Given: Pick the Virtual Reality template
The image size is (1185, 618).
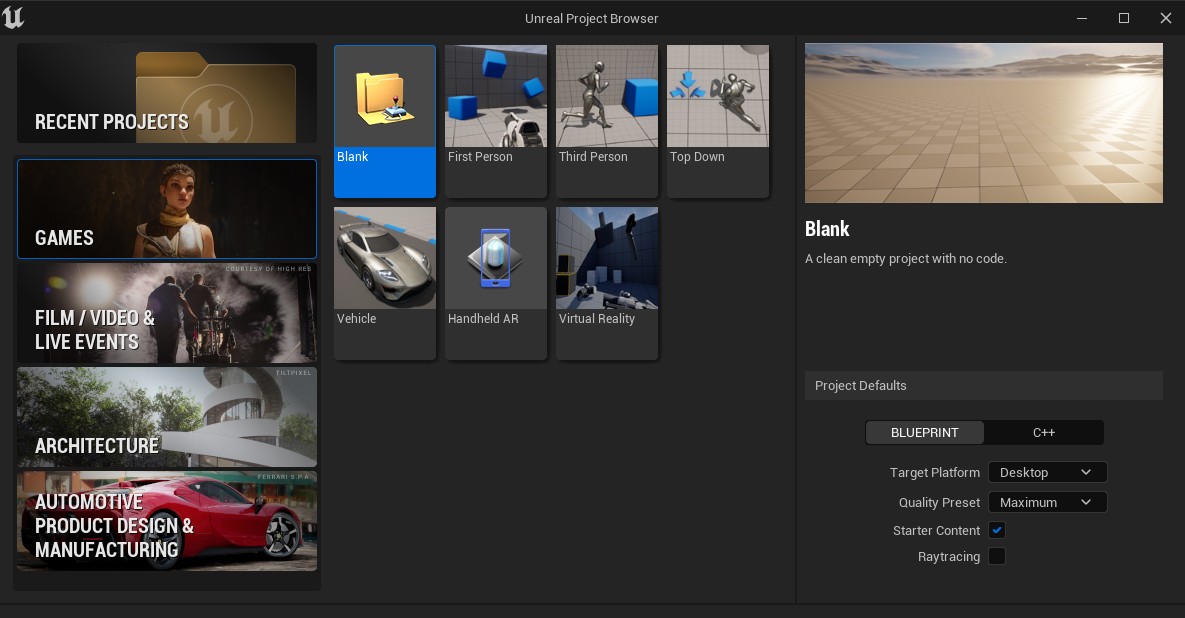Looking at the screenshot, I should click(607, 283).
